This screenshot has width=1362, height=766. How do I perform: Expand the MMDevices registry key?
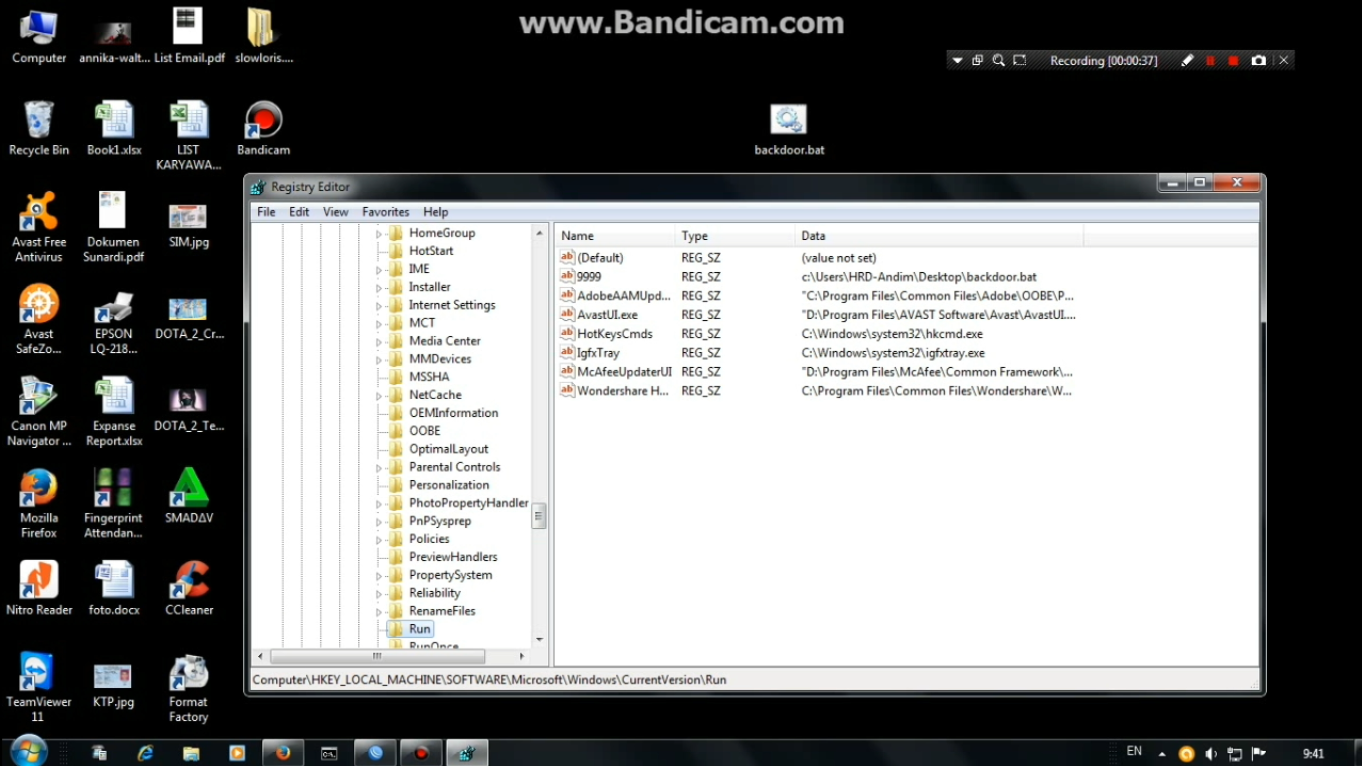[379, 360]
